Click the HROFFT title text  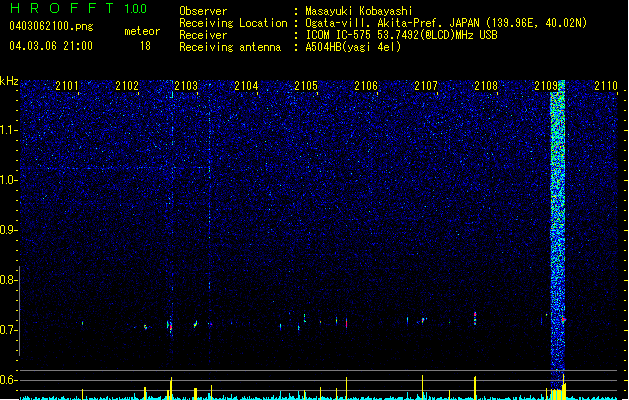[x=62, y=8]
